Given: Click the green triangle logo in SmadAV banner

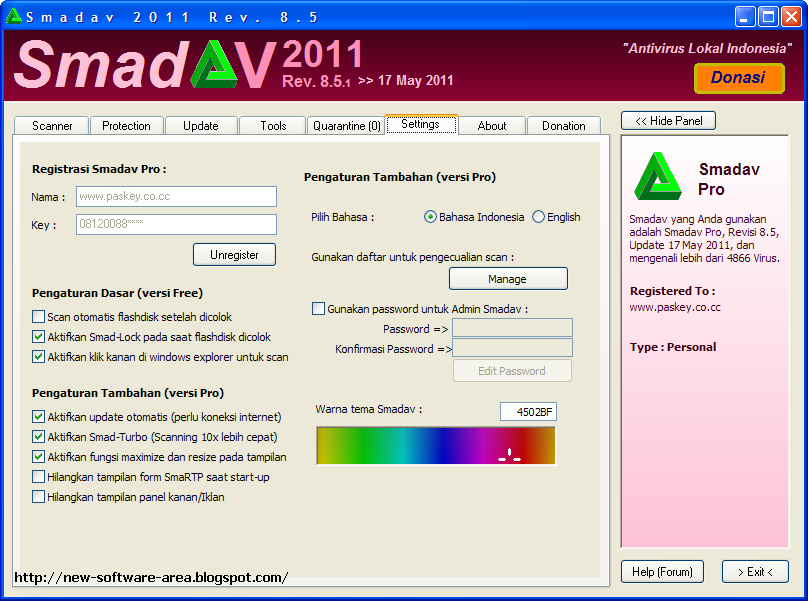Looking at the screenshot, I should click(x=214, y=64).
